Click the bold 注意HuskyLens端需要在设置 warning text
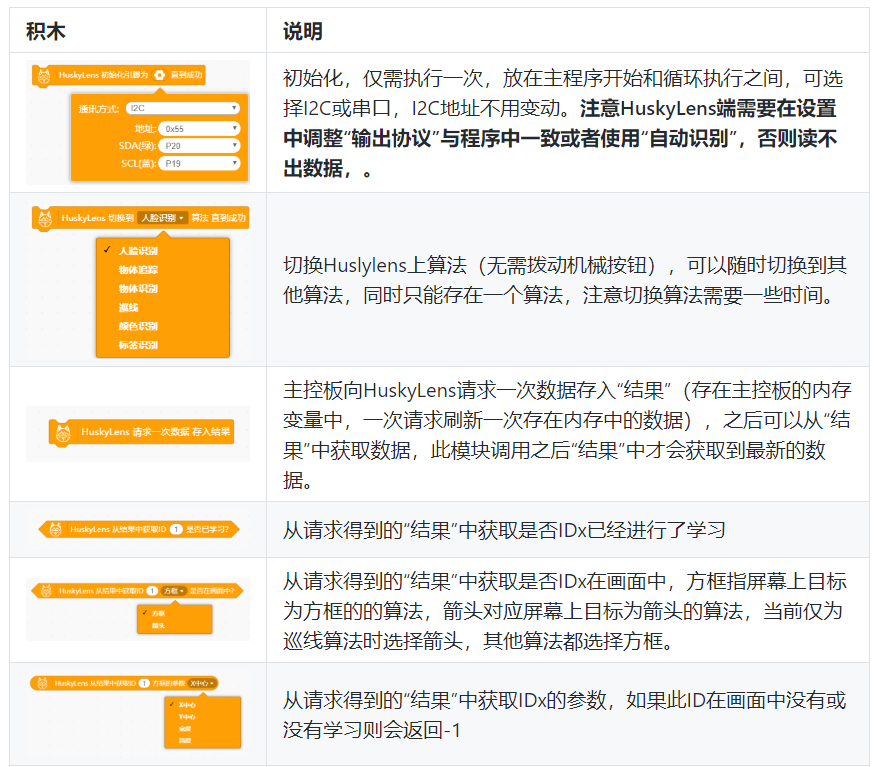 (708, 108)
